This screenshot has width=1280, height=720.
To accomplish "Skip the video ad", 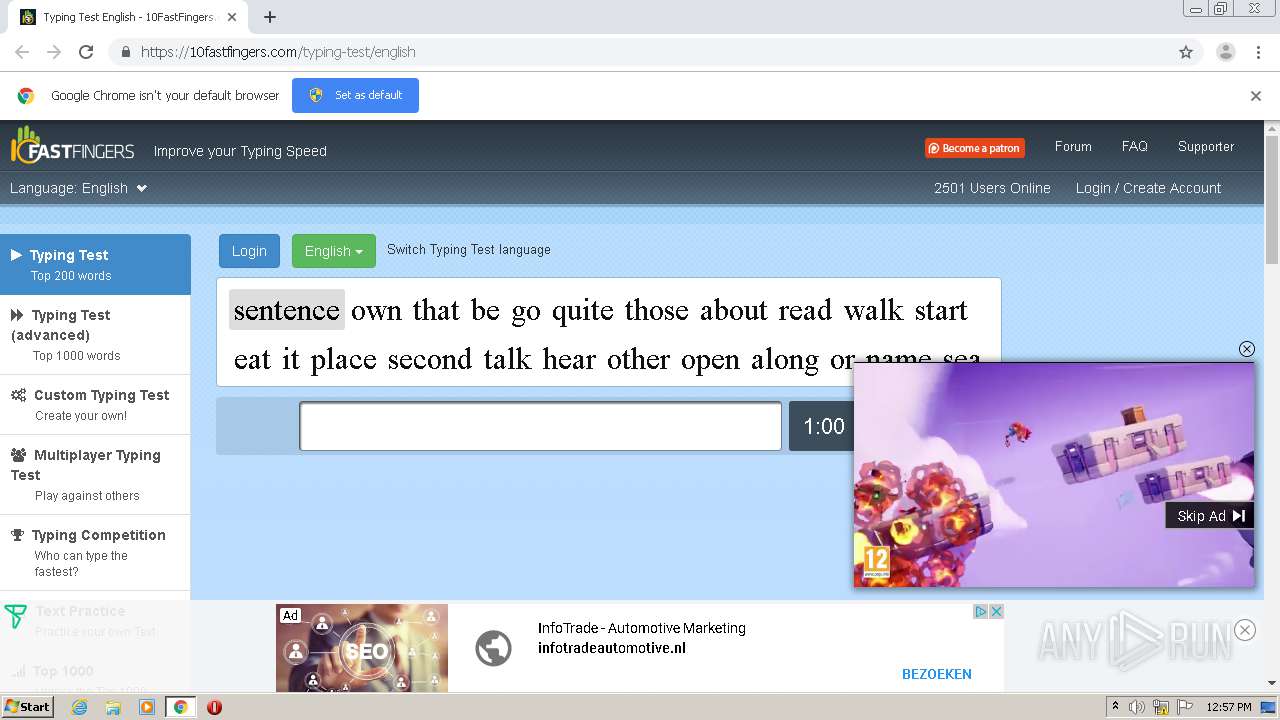I will (x=1210, y=516).
